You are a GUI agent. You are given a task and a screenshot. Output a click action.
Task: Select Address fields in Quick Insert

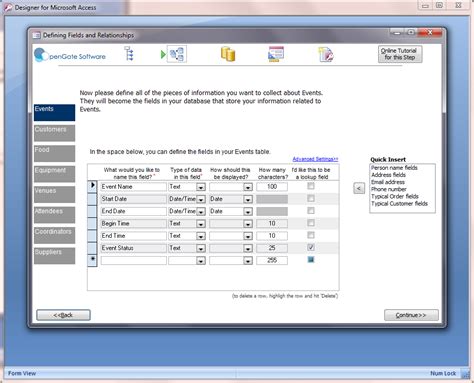click(x=388, y=175)
